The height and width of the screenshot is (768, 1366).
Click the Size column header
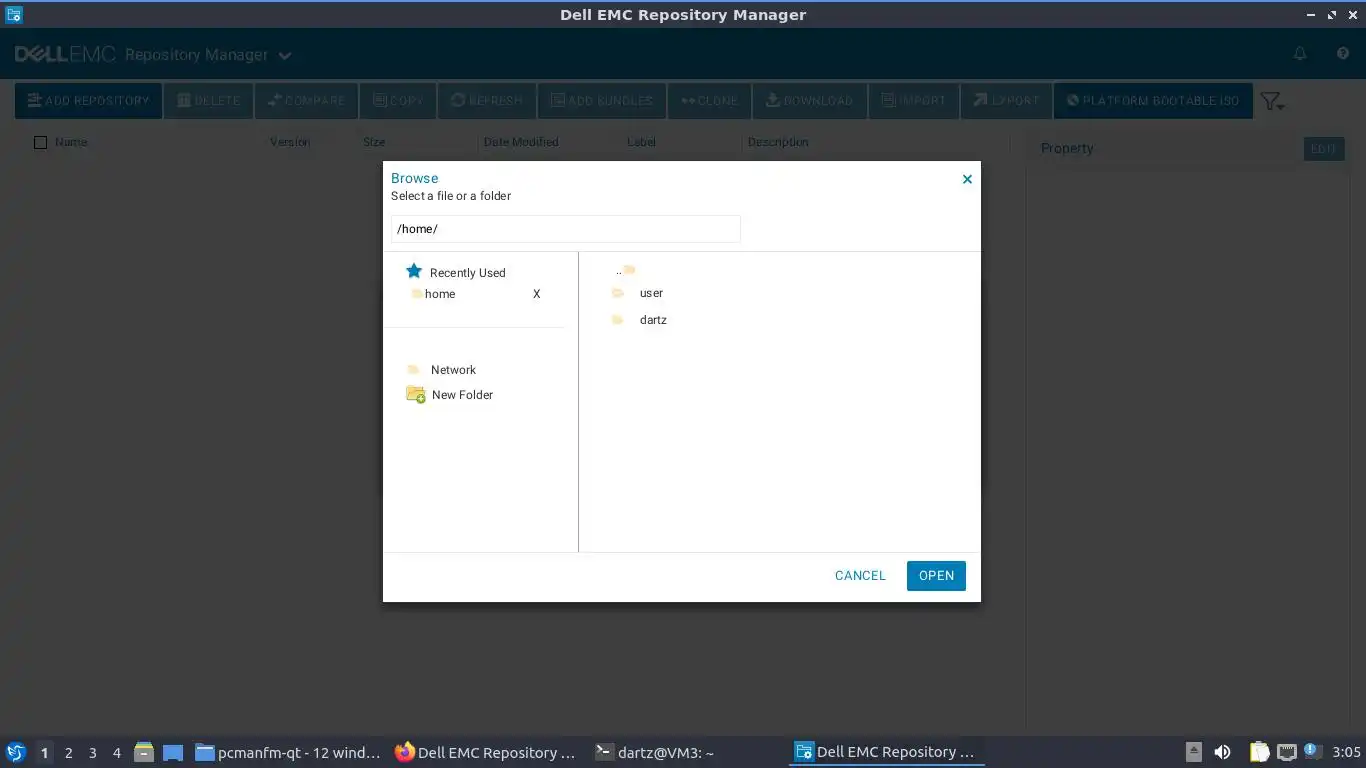point(374,142)
